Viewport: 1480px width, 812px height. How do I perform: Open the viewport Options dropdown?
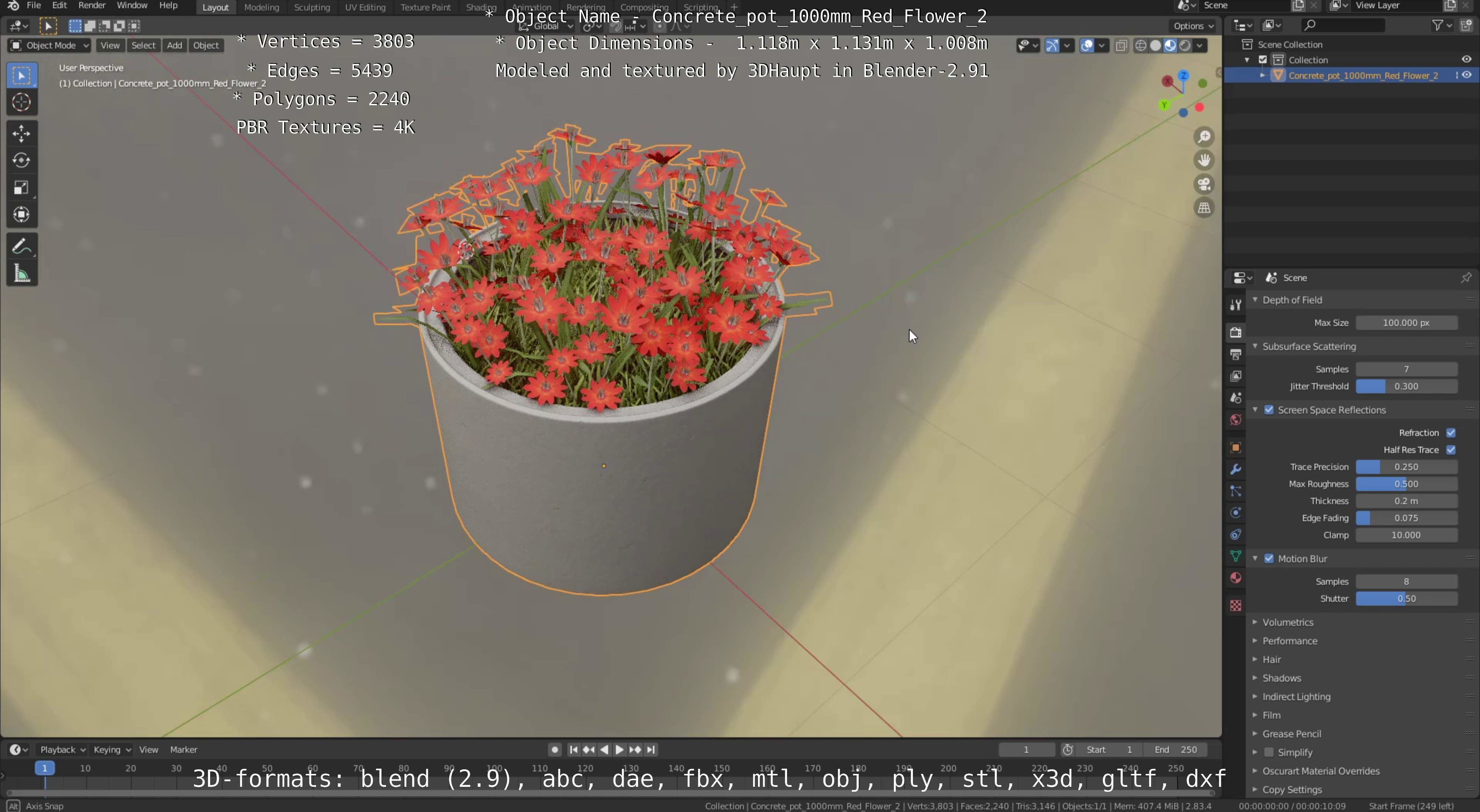(1194, 26)
